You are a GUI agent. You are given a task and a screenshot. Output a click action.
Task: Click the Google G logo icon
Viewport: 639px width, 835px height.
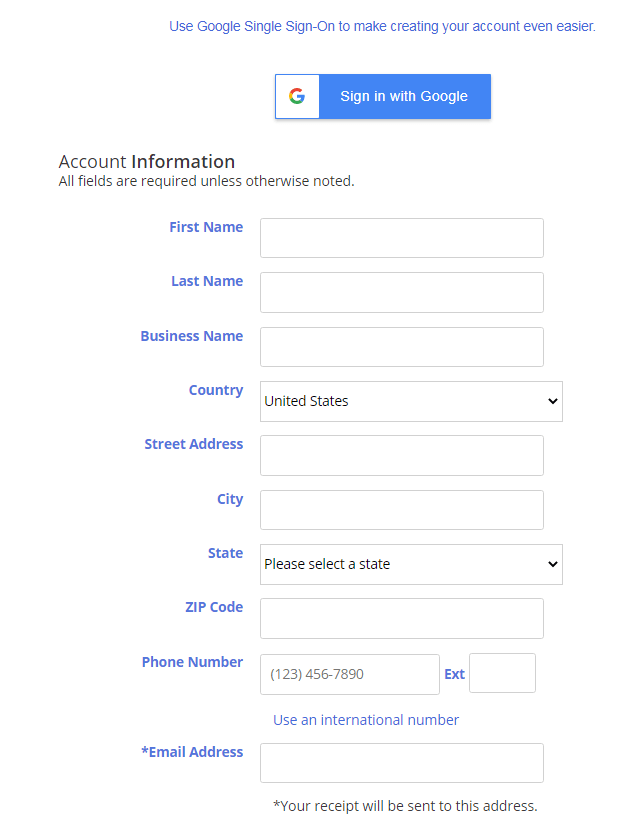296,96
